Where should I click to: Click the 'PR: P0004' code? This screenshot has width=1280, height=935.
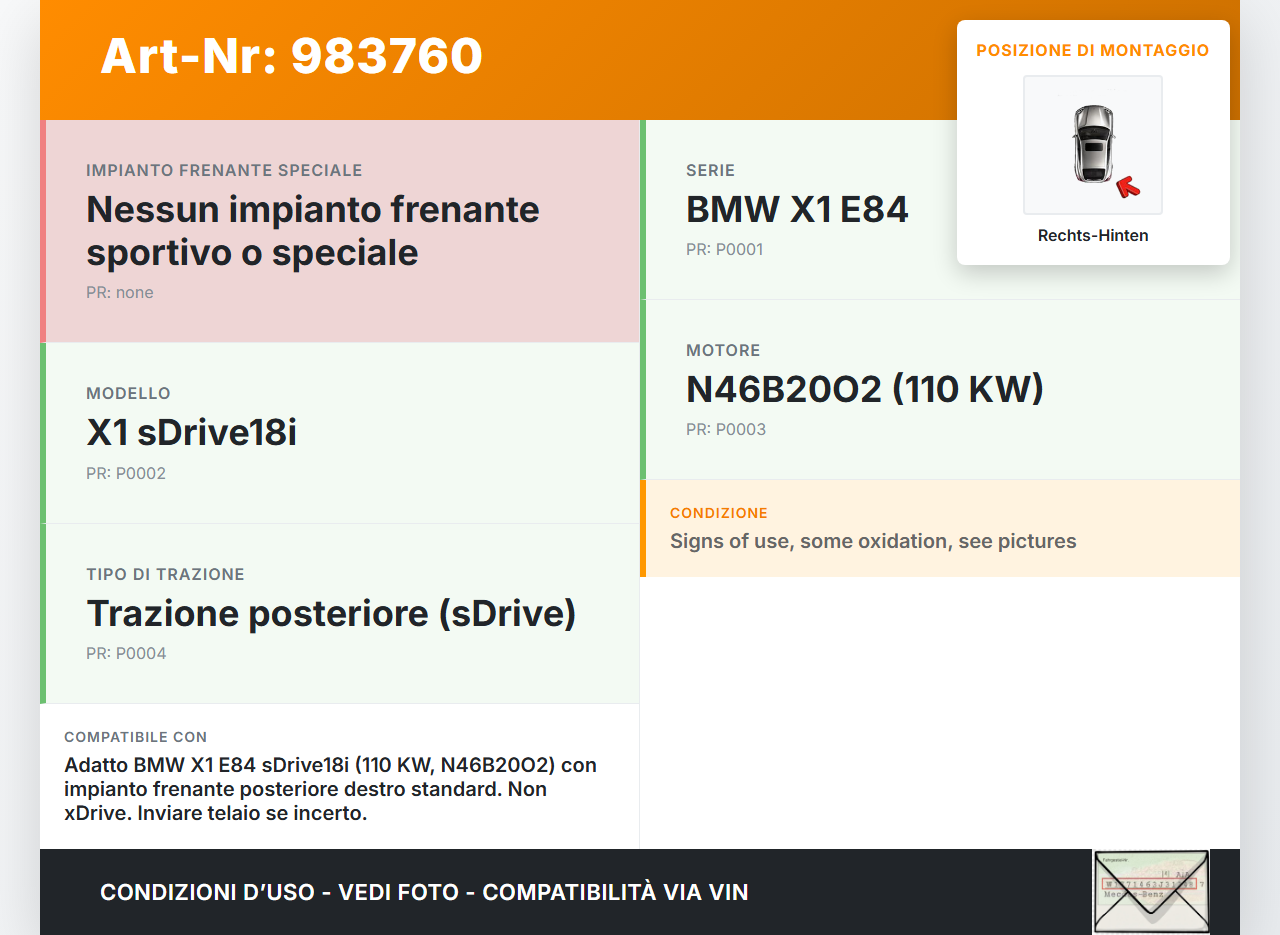(x=126, y=654)
